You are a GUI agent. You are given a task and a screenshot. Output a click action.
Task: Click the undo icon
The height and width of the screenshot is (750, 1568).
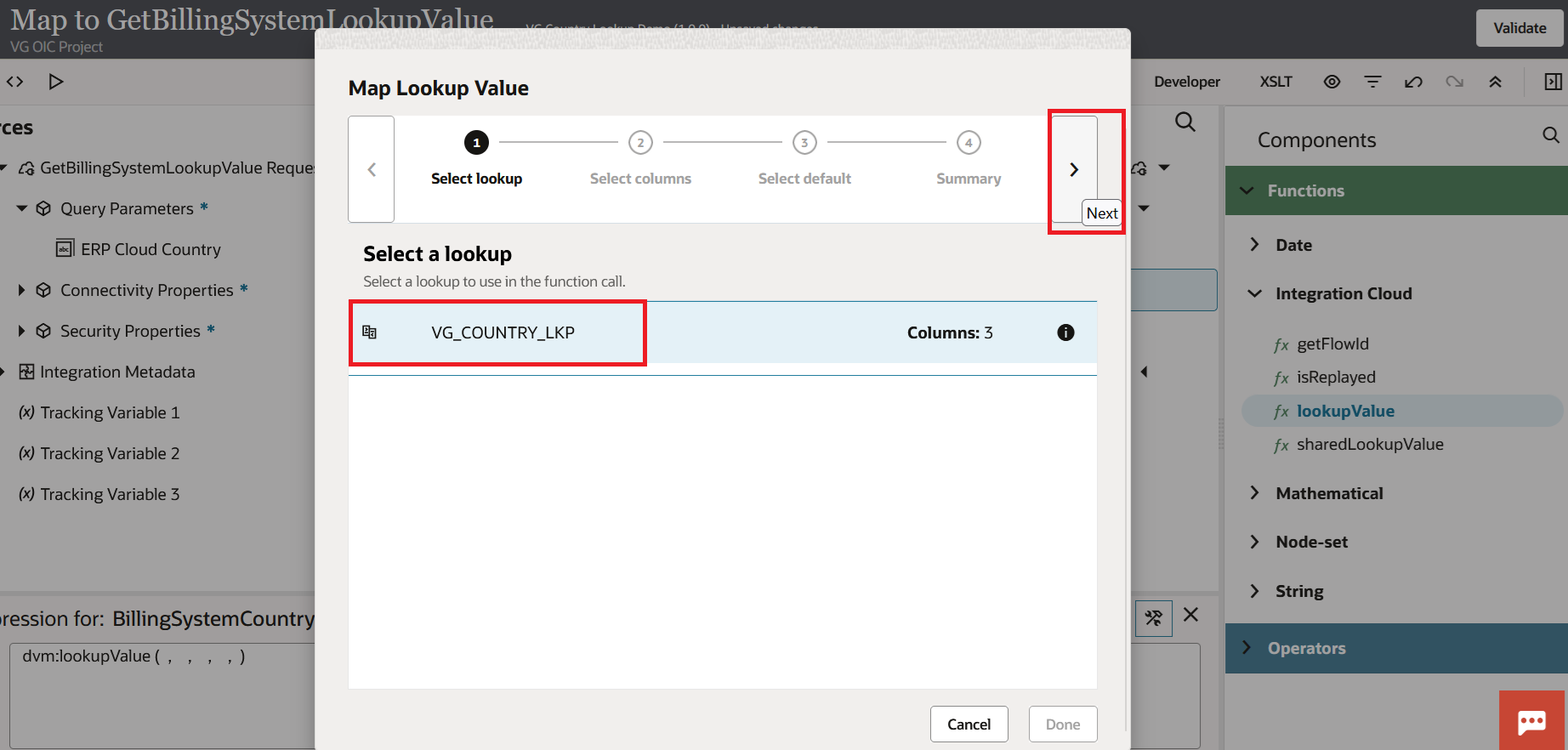click(x=1413, y=82)
